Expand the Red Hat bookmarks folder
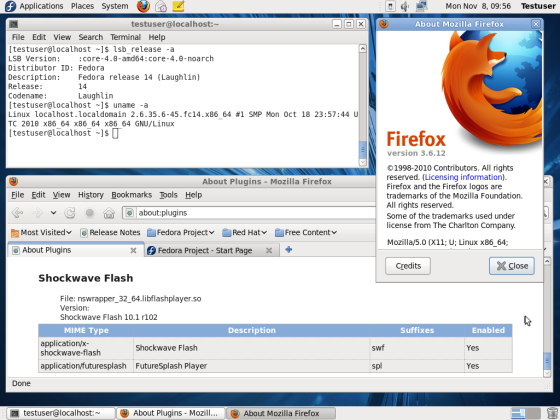The height and width of the screenshot is (420, 560). [x=245, y=232]
